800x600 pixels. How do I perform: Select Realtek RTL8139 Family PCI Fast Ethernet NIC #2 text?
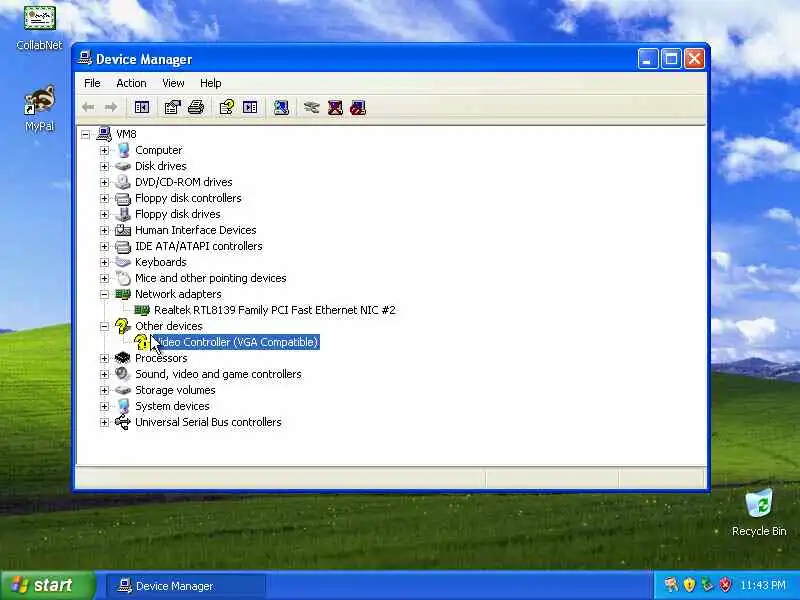click(274, 310)
